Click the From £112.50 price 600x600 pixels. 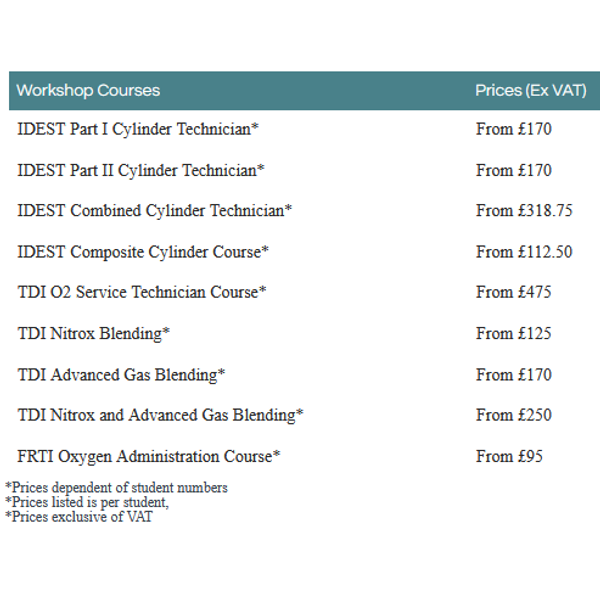coord(524,252)
